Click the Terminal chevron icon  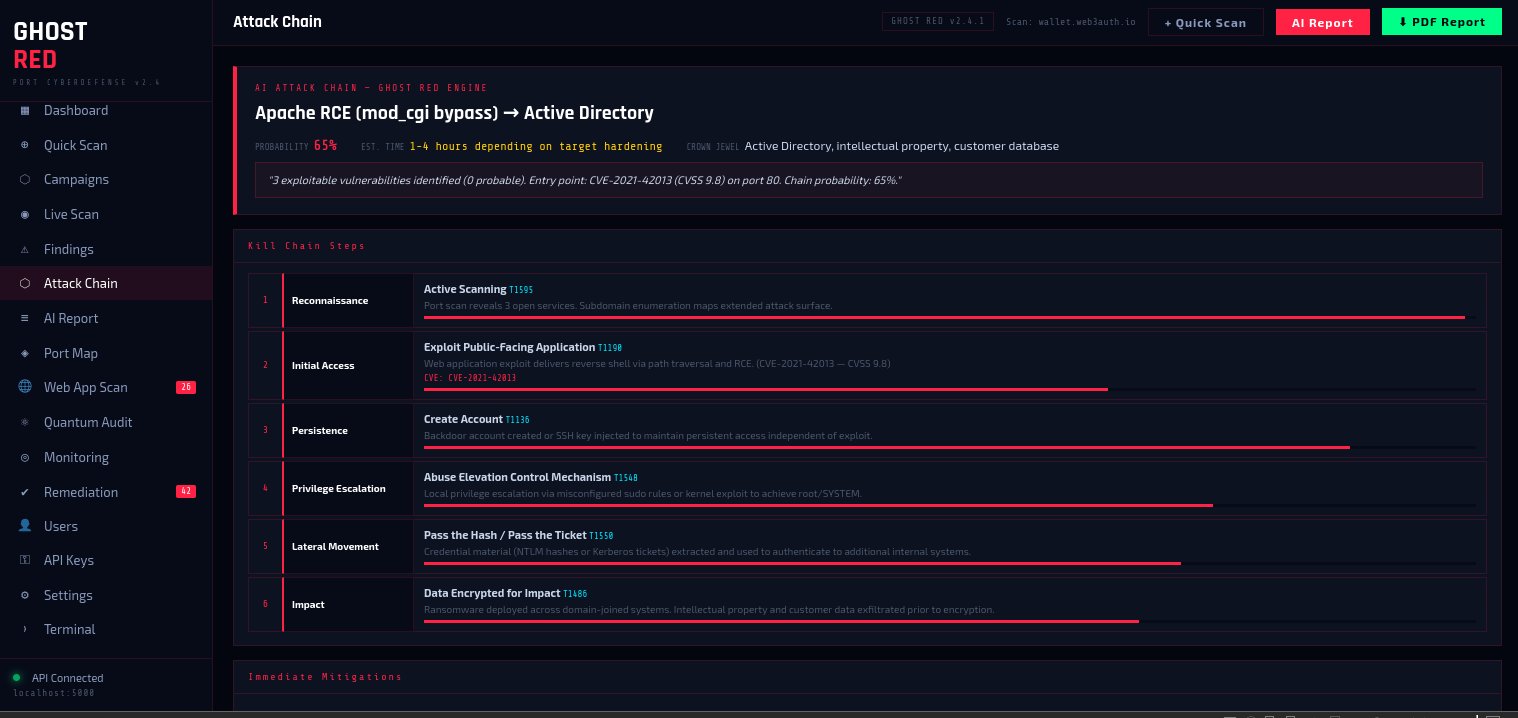(x=25, y=629)
